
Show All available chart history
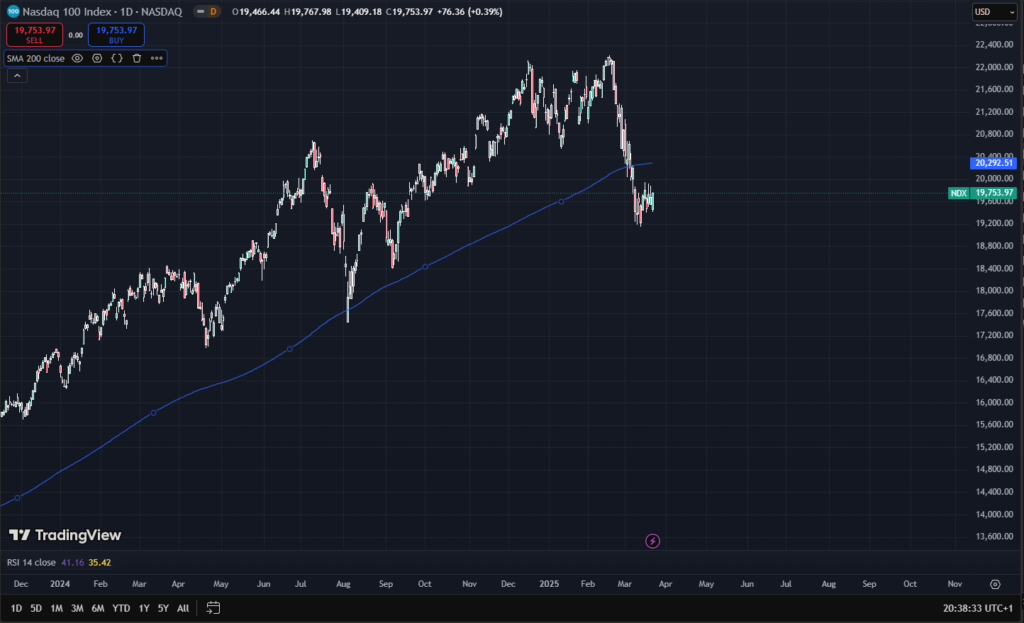[x=183, y=608]
